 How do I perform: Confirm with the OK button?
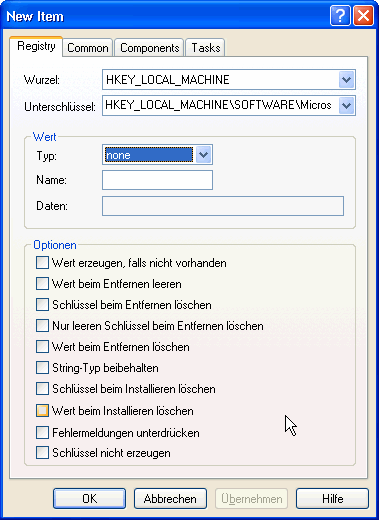89,499
